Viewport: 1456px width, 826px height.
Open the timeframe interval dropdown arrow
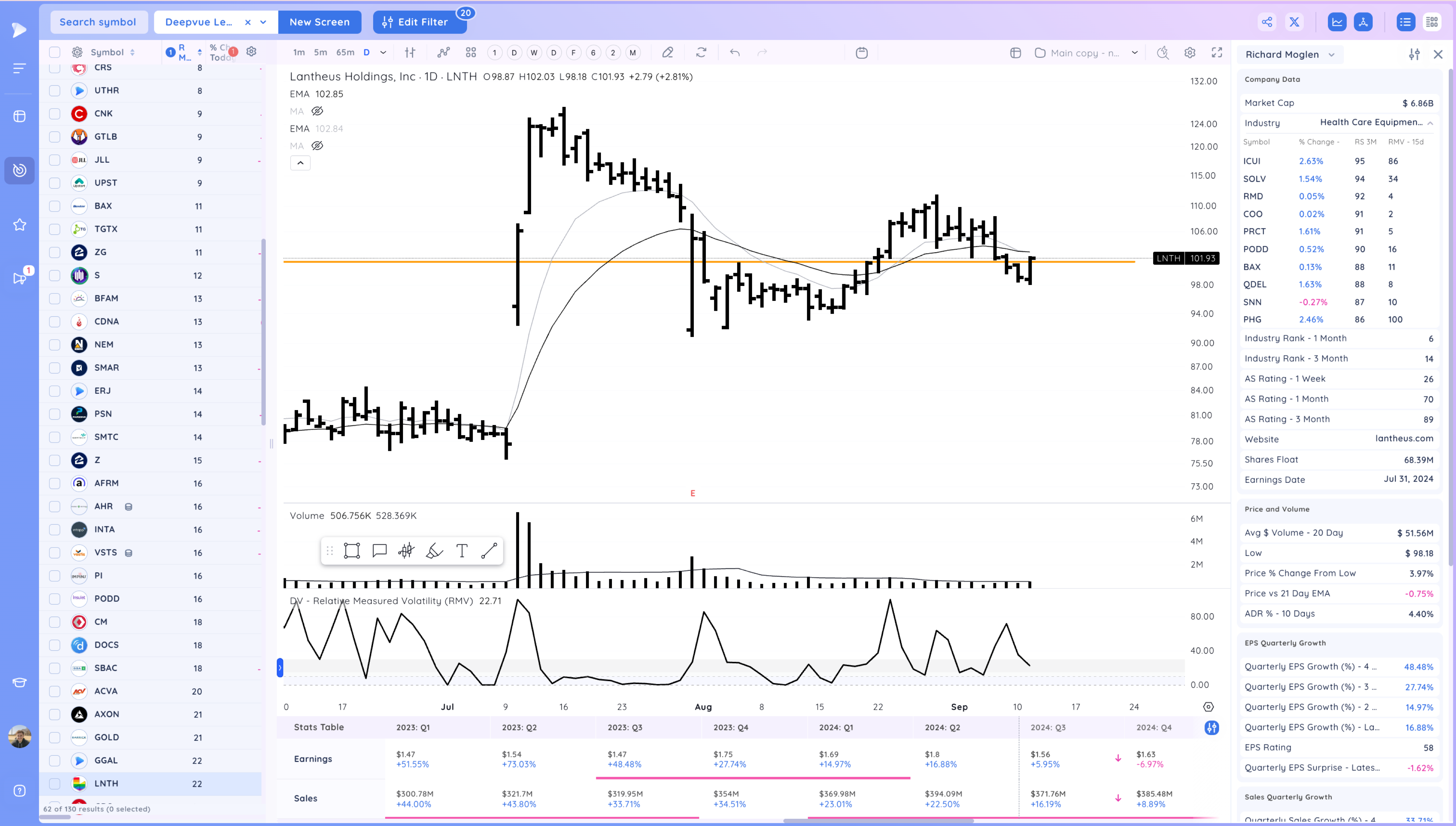coord(383,53)
